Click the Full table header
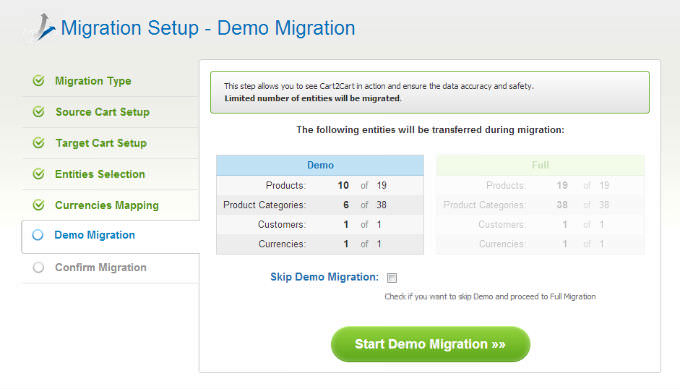 click(540, 165)
